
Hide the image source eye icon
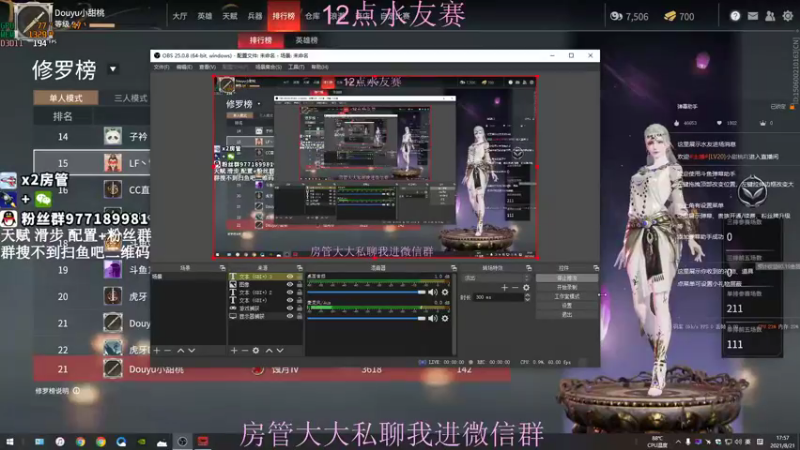[x=290, y=284]
